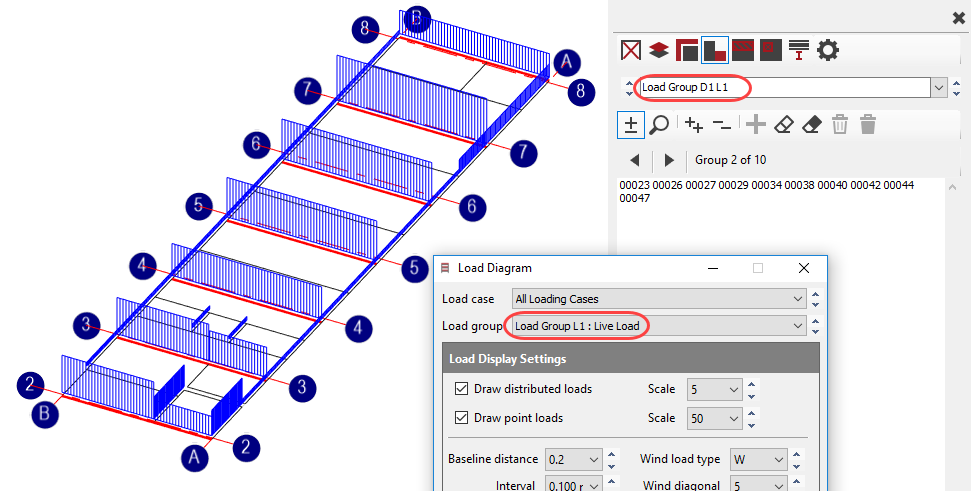The image size is (971, 491).
Task: Click the Group 2 of 10 label
Action: [x=730, y=160]
